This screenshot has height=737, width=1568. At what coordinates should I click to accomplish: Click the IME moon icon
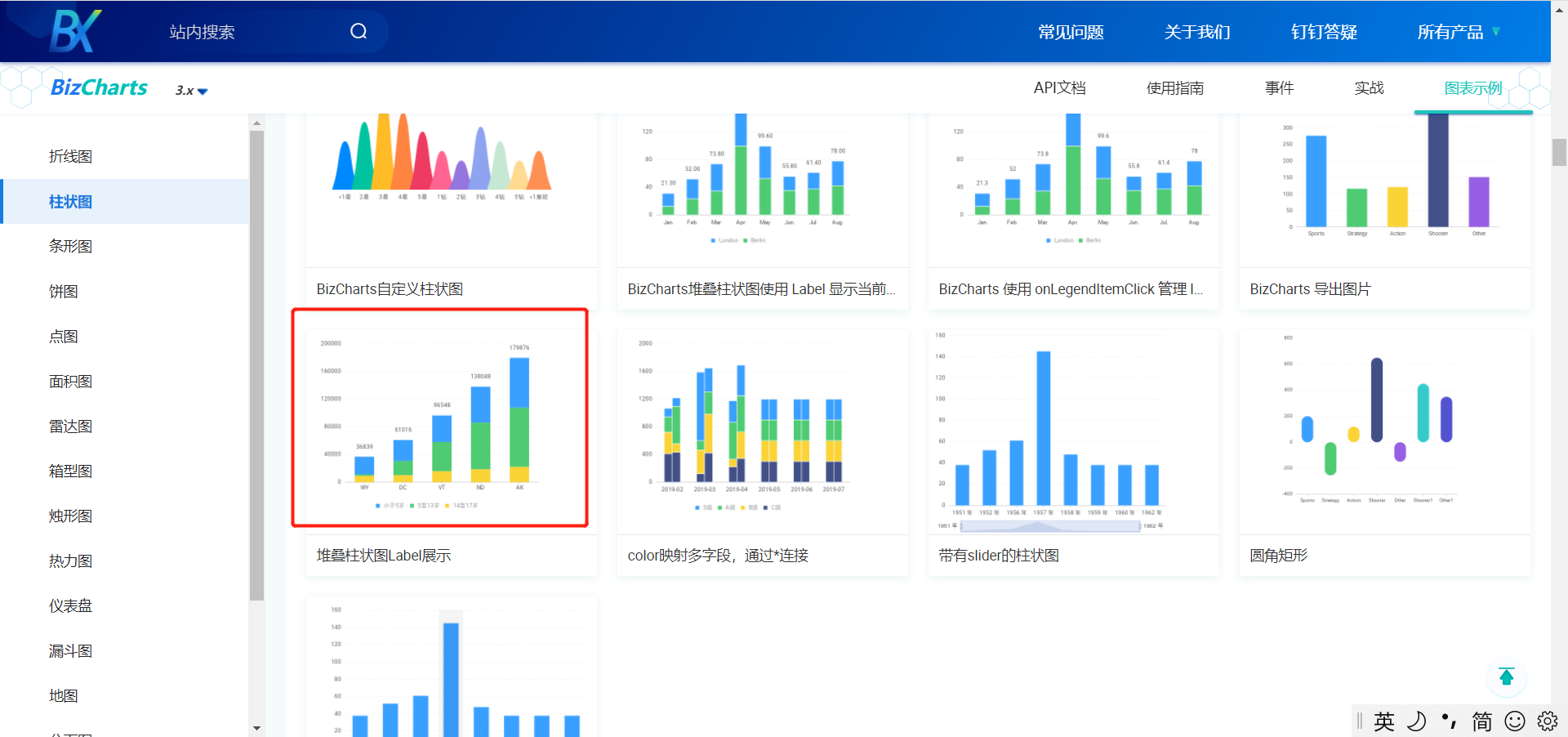[x=1417, y=721]
